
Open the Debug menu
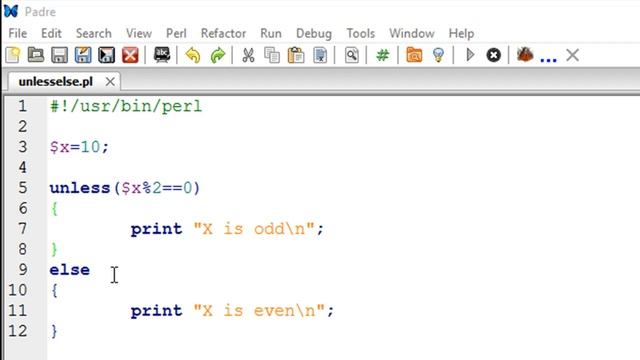click(314, 33)
